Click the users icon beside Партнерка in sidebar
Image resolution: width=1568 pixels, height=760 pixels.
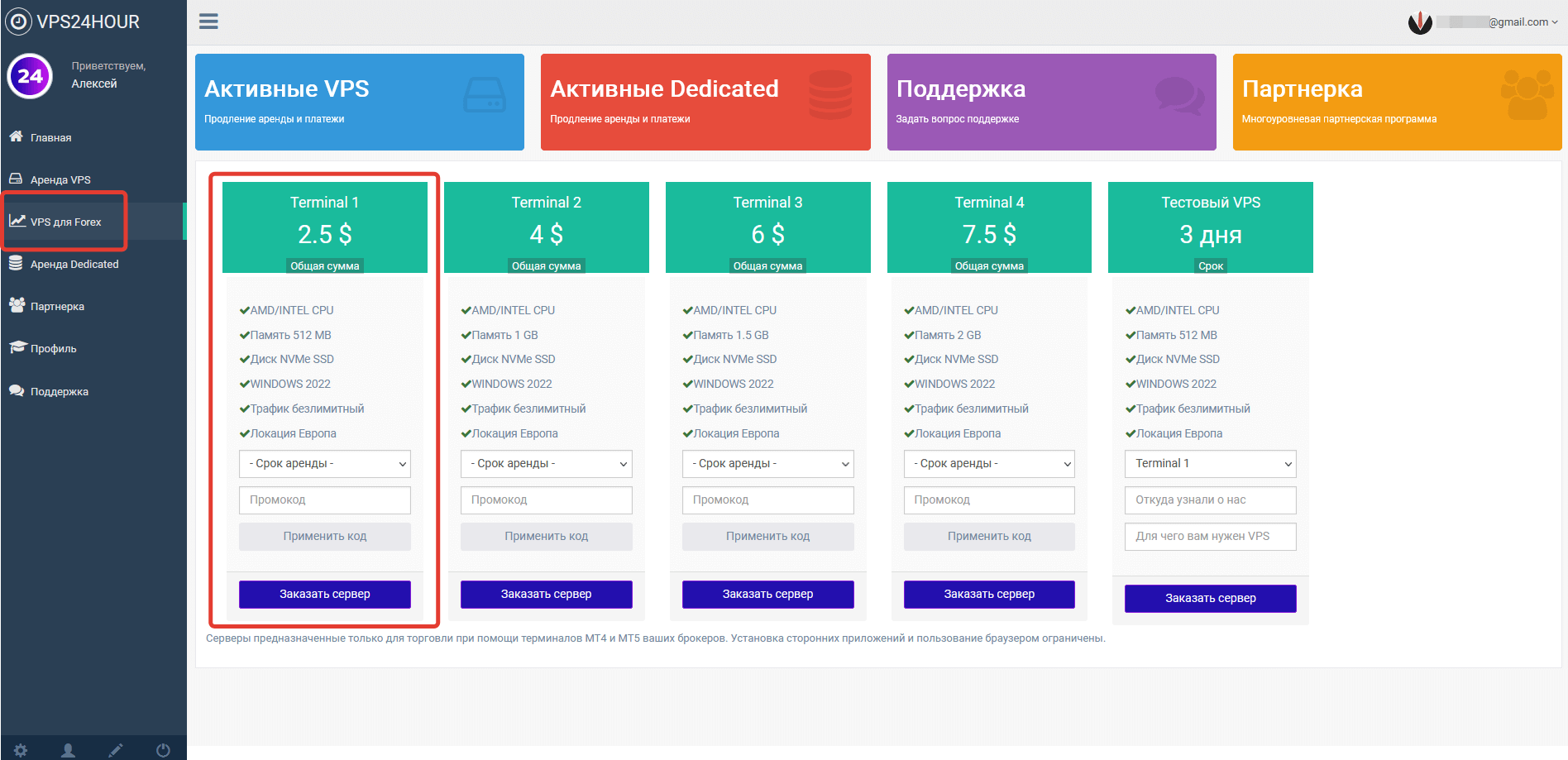click(x=17, y=305)
